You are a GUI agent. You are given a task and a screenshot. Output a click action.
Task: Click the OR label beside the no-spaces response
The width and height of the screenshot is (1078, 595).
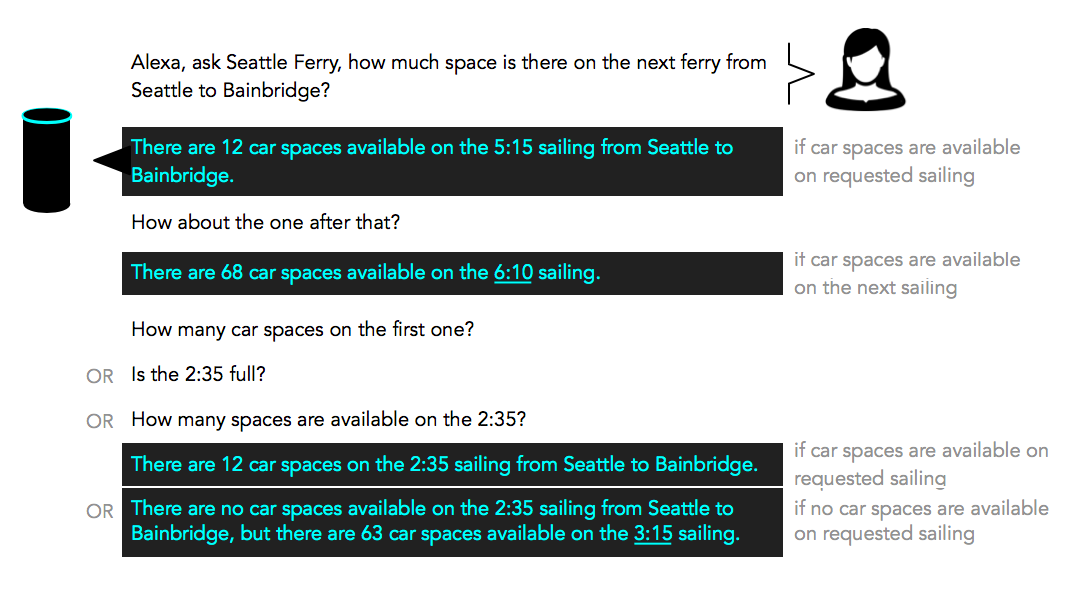pyautogui.click(x=100, y=511)
